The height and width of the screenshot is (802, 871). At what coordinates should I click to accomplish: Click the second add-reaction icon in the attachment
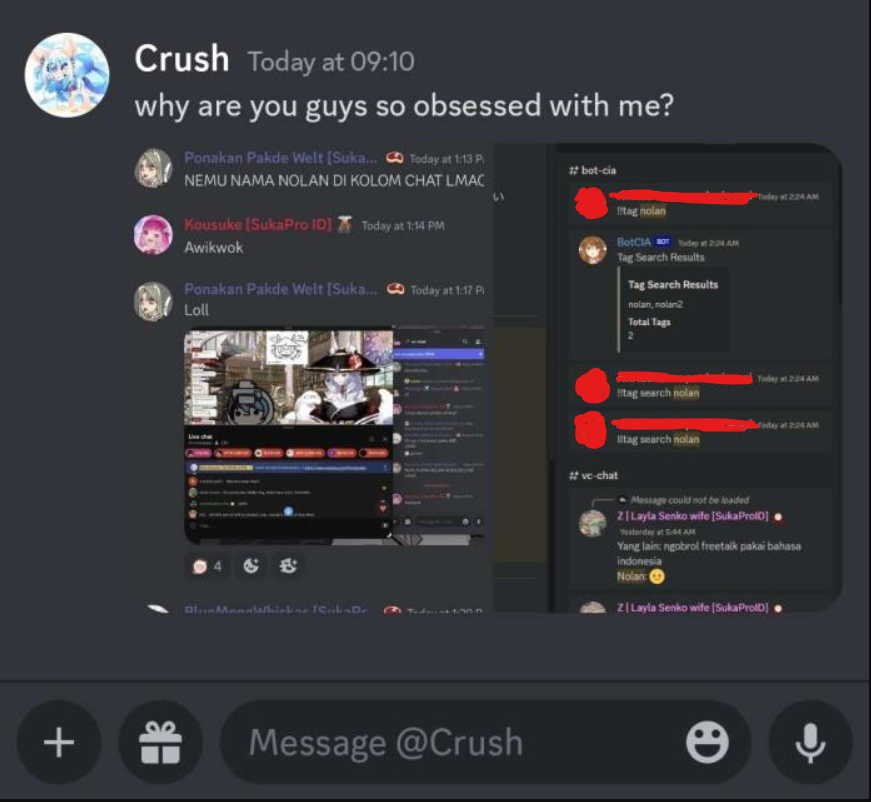(x=288, y=566)
